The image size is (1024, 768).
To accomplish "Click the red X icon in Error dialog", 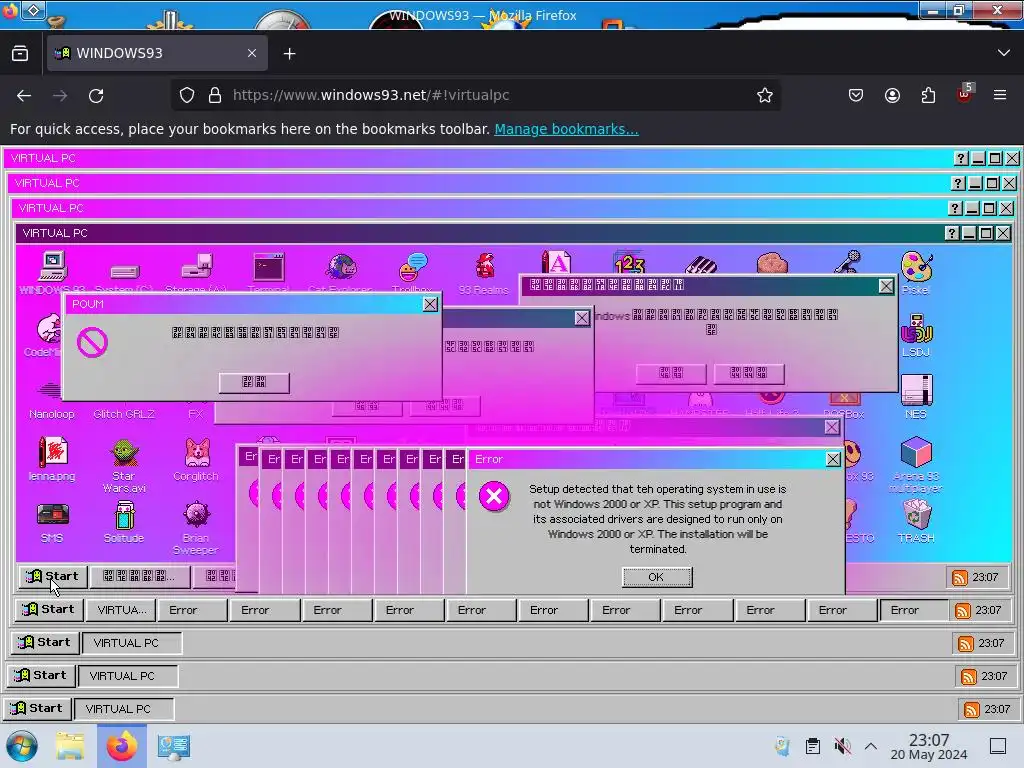I will coord(494,496).
